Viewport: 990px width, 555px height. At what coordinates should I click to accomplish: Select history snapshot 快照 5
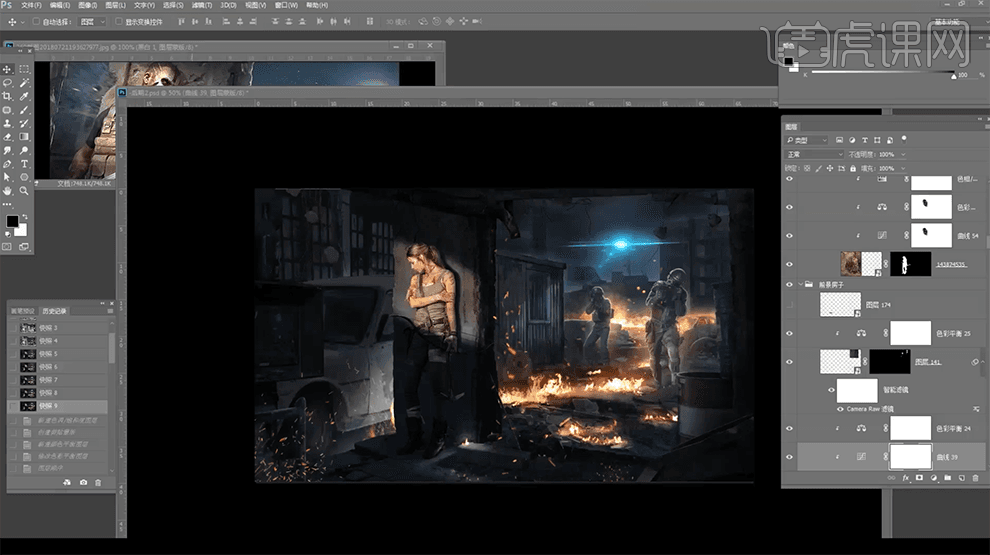point(57,354)
